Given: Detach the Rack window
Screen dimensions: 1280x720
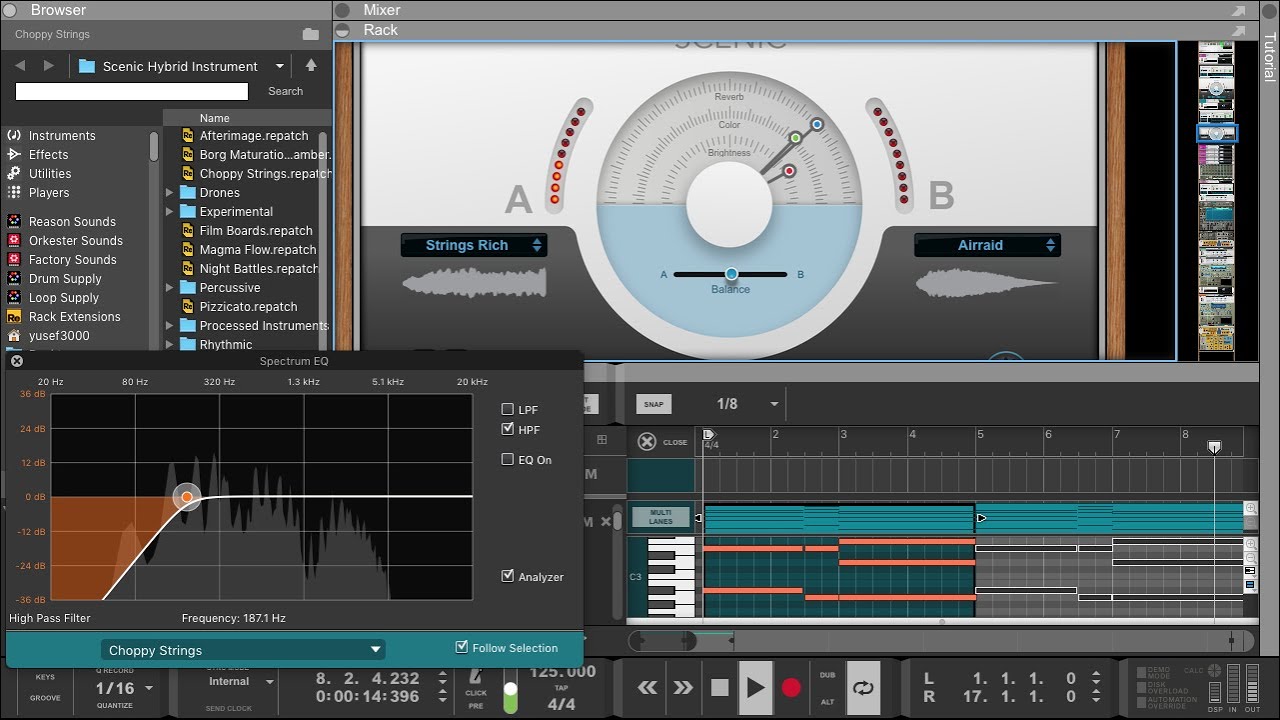Looking at the screenshot, I should coord(1239,31).
